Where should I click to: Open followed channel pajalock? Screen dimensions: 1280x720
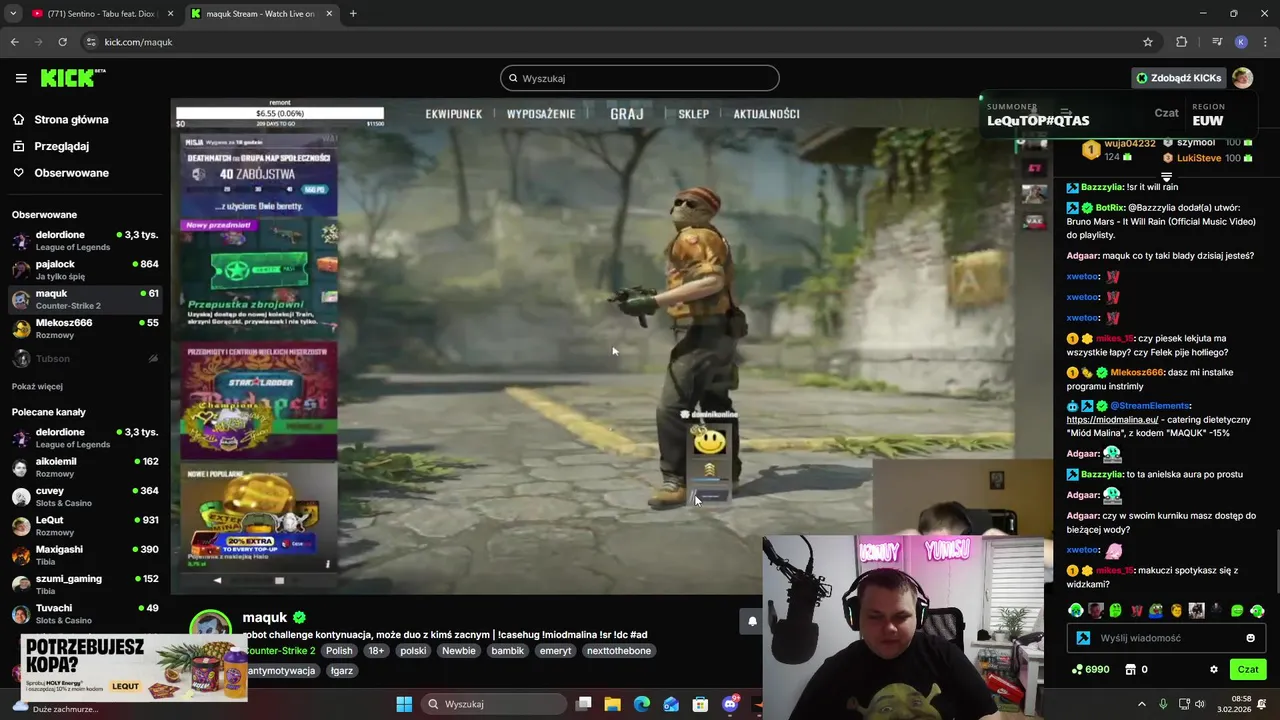coord(85,270)
